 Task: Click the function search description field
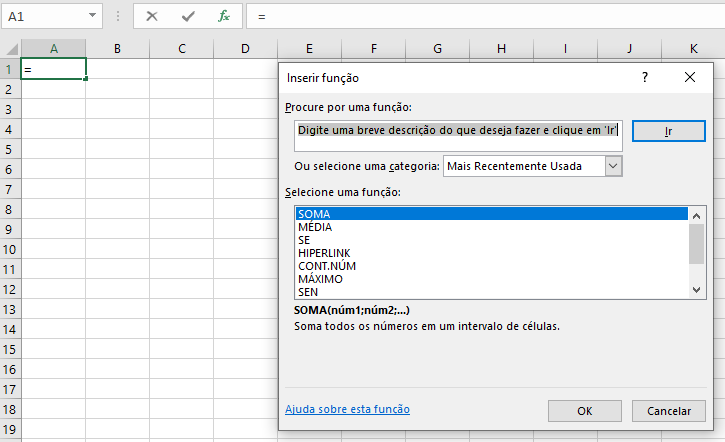pyautogui.click(x=458, y=130)
